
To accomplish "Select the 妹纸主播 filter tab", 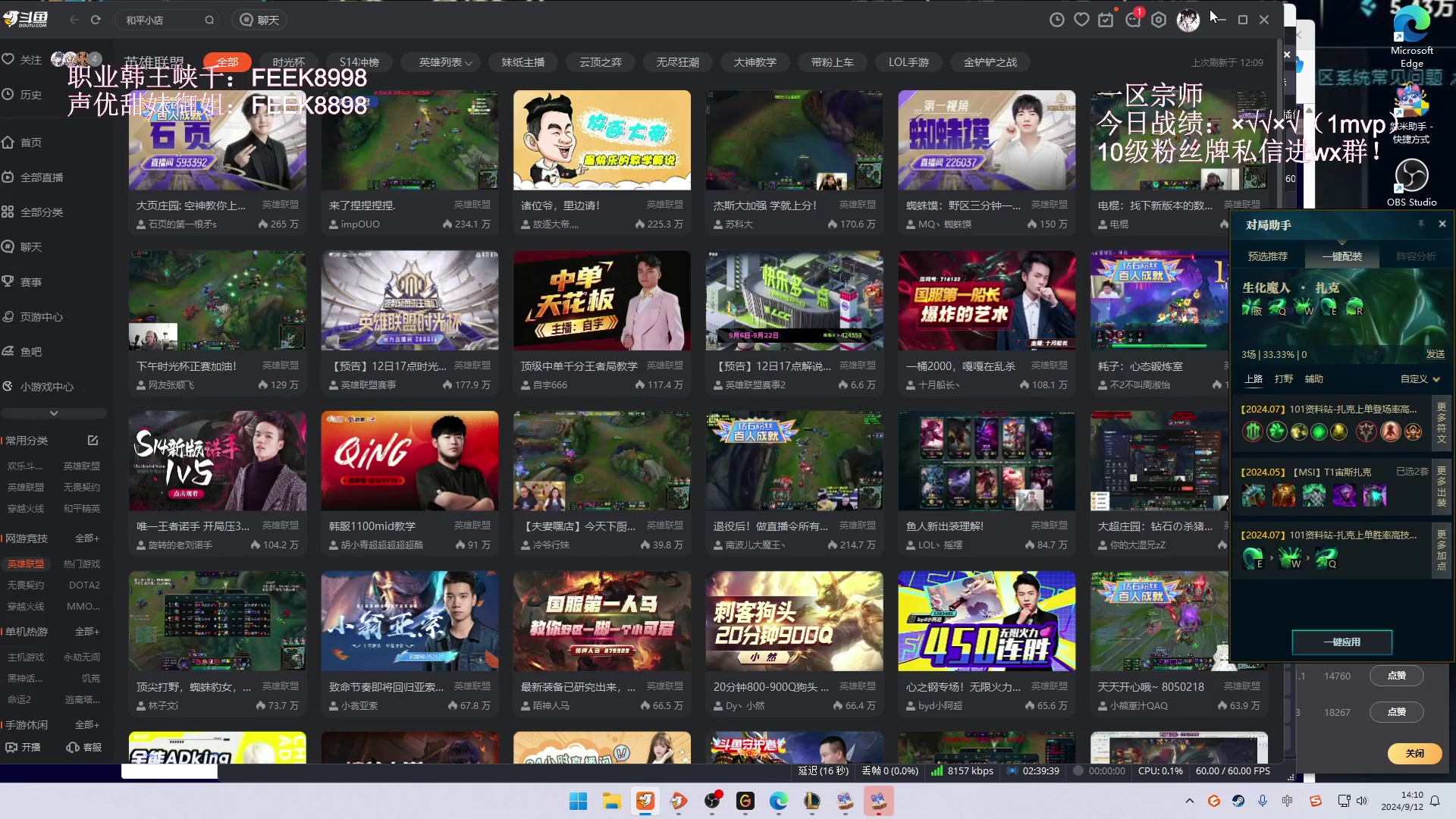I will pos(522,62).
